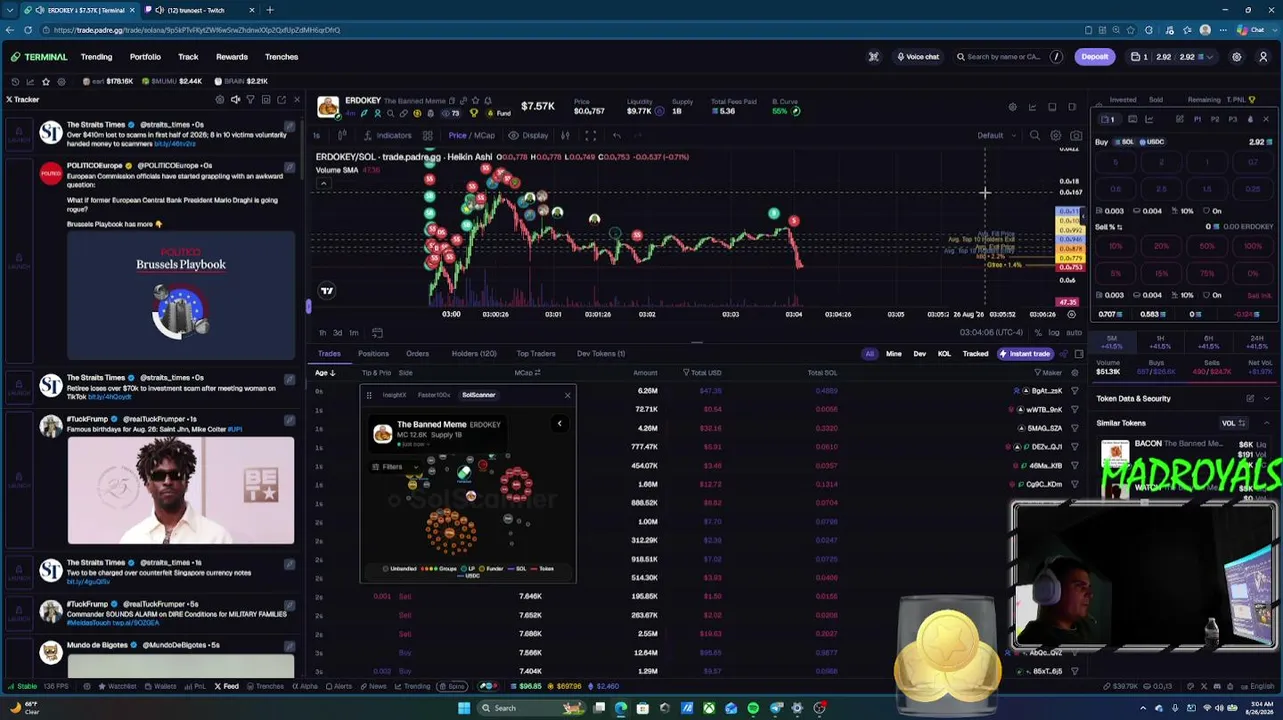This screenshot has width=1283, height=720.
Task: Toggle the buy MEV protection On setting
Action: (x=1212, y=211)
